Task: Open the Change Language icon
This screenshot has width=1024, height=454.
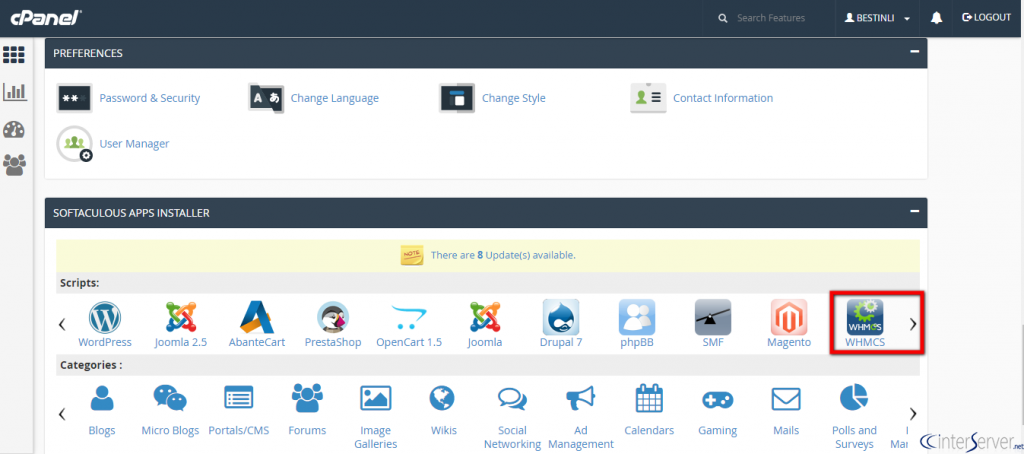Action: [x=266, y=98]
